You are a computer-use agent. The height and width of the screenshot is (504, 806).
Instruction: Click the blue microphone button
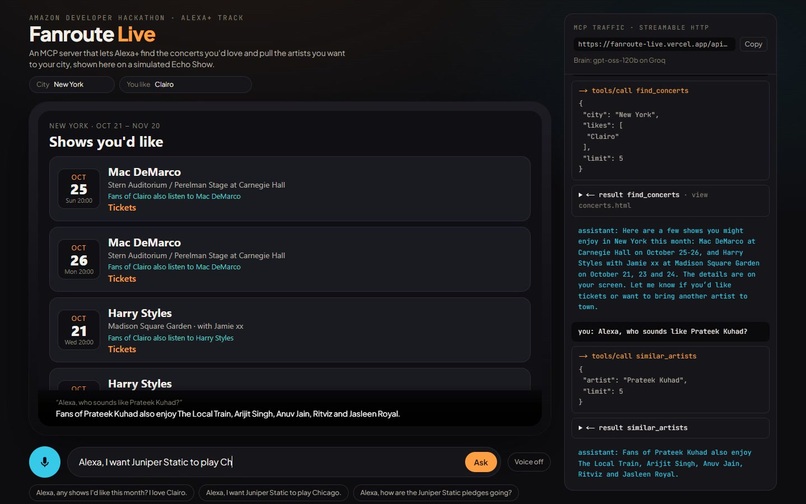(x=45, y=461)
